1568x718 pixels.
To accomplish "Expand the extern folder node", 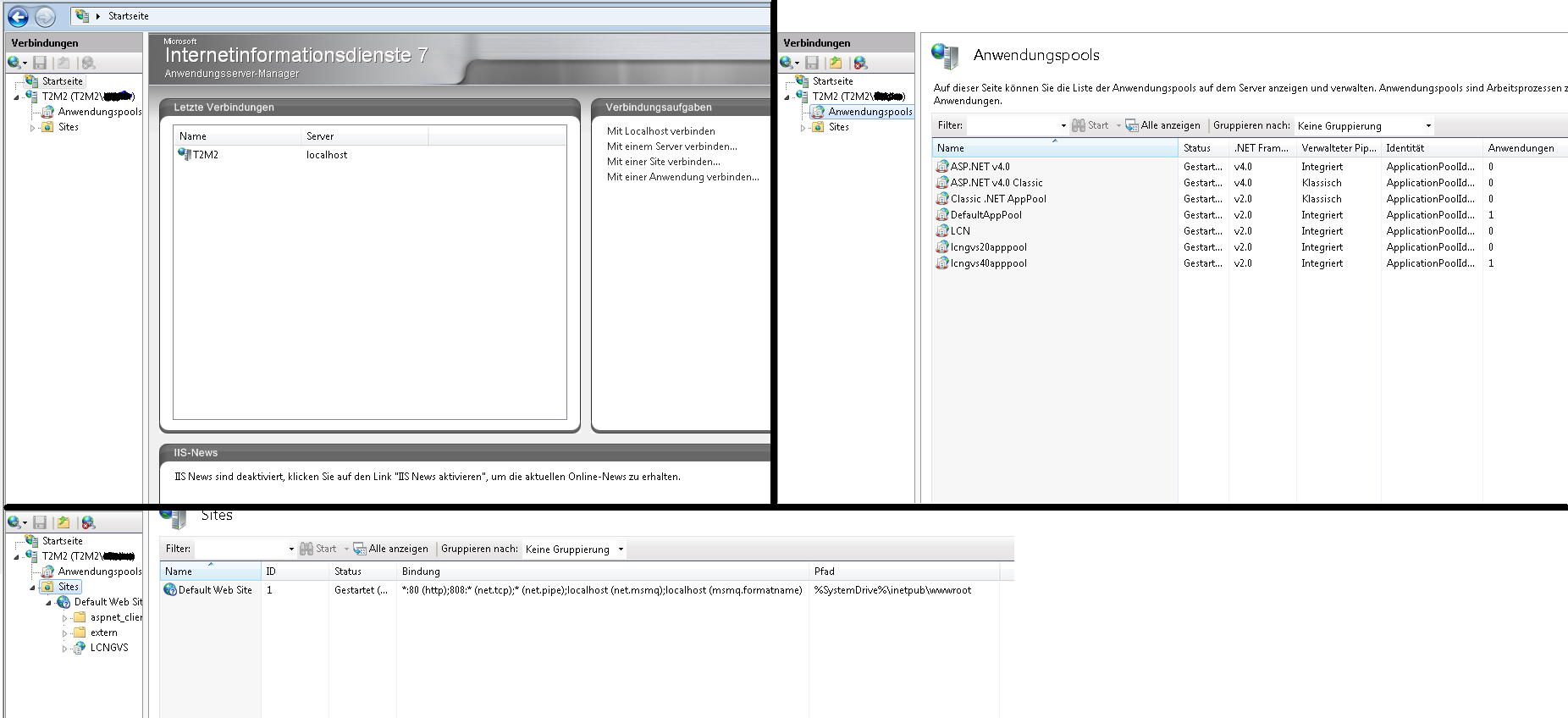I will pos(64,633).
